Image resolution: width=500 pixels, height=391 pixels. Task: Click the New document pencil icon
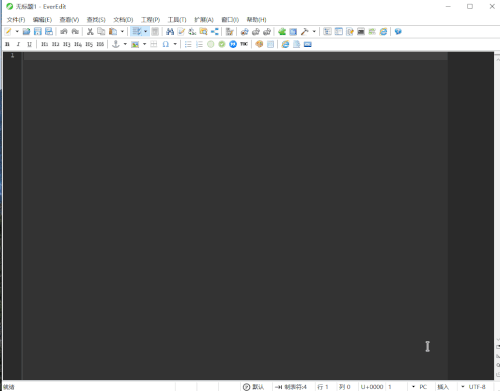8,32
